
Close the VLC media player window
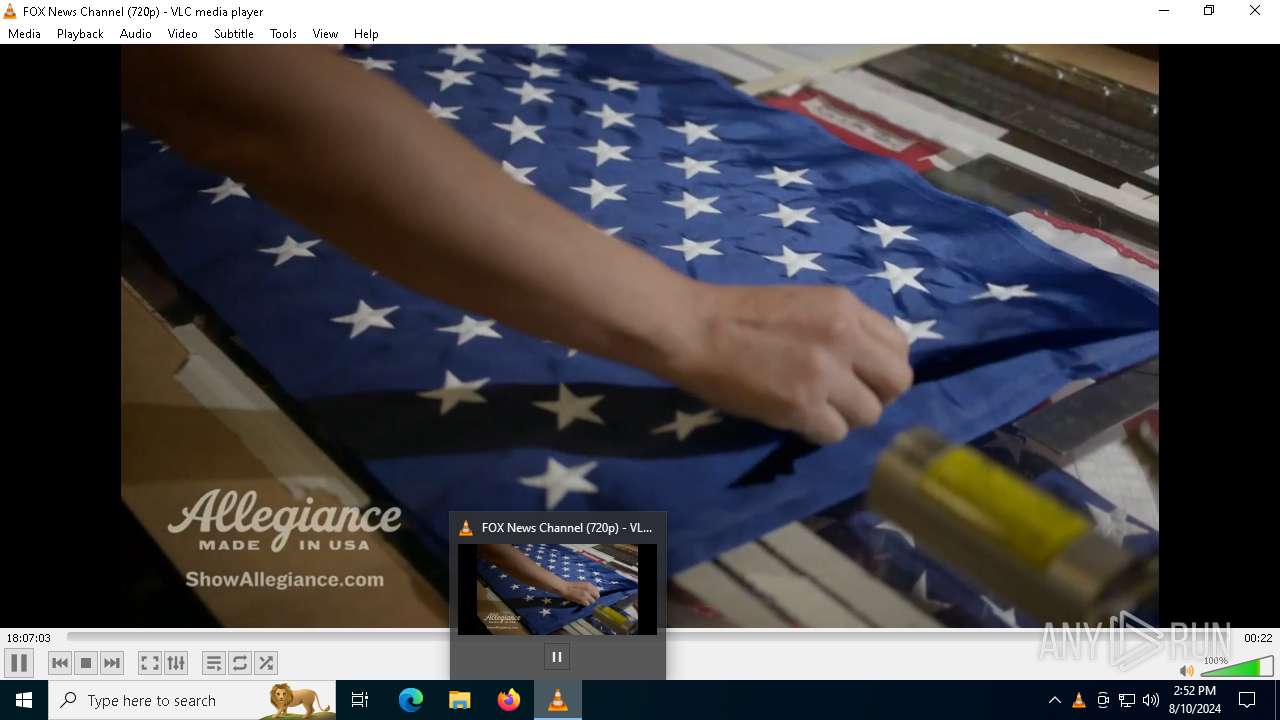pos(1255,11)
